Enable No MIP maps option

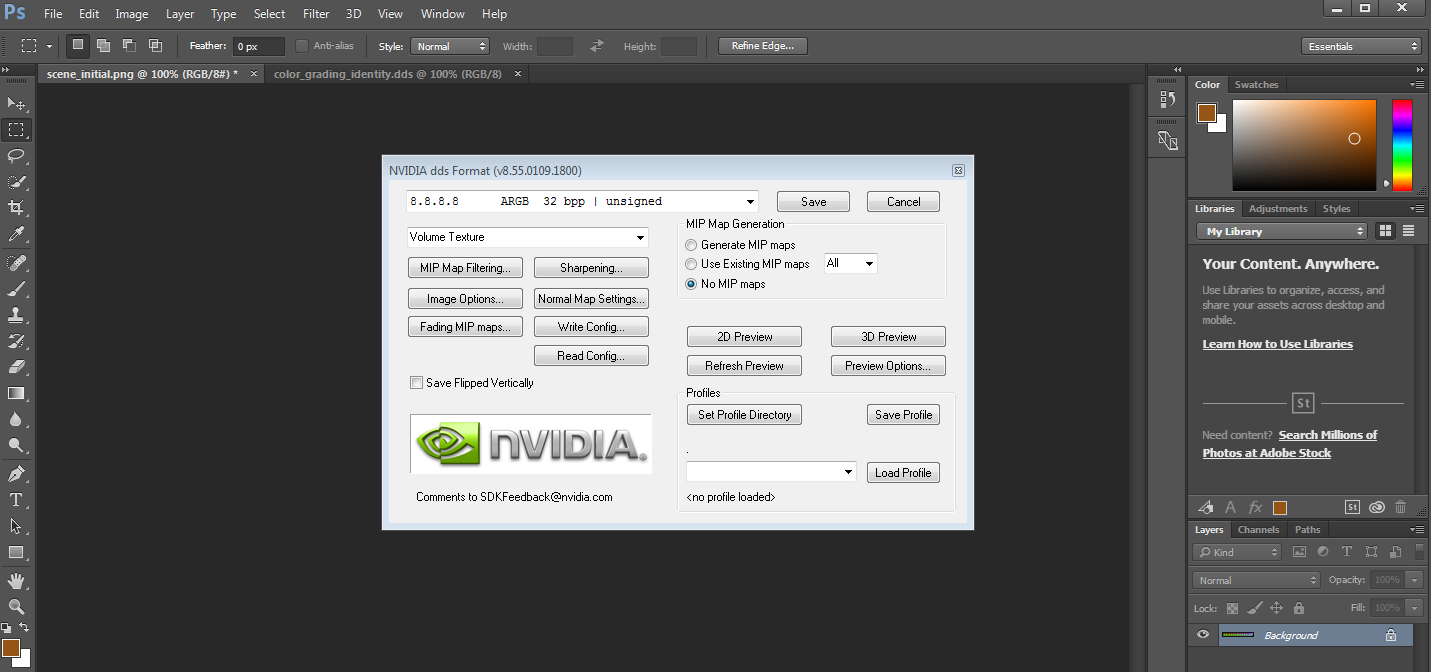click(x=690, y=283)
